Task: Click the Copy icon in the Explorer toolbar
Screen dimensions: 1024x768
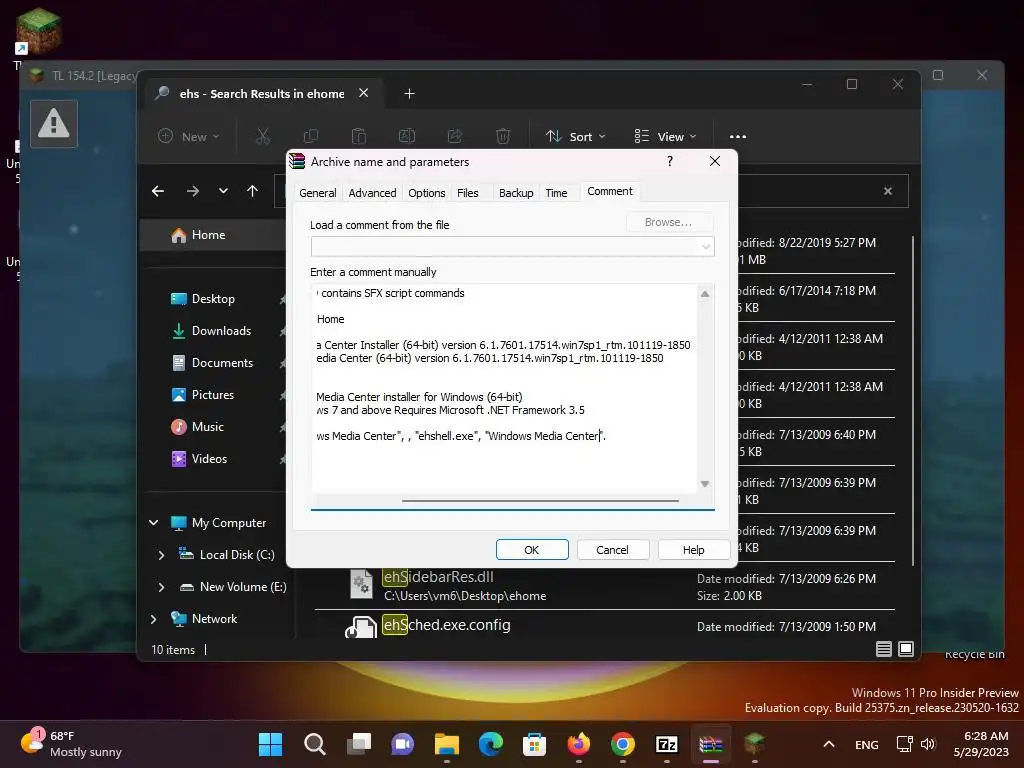Action: [x=311, y=136]
